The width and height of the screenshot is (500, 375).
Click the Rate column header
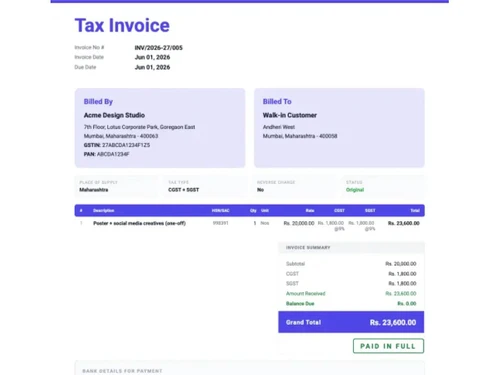click(x=310, y=211)
